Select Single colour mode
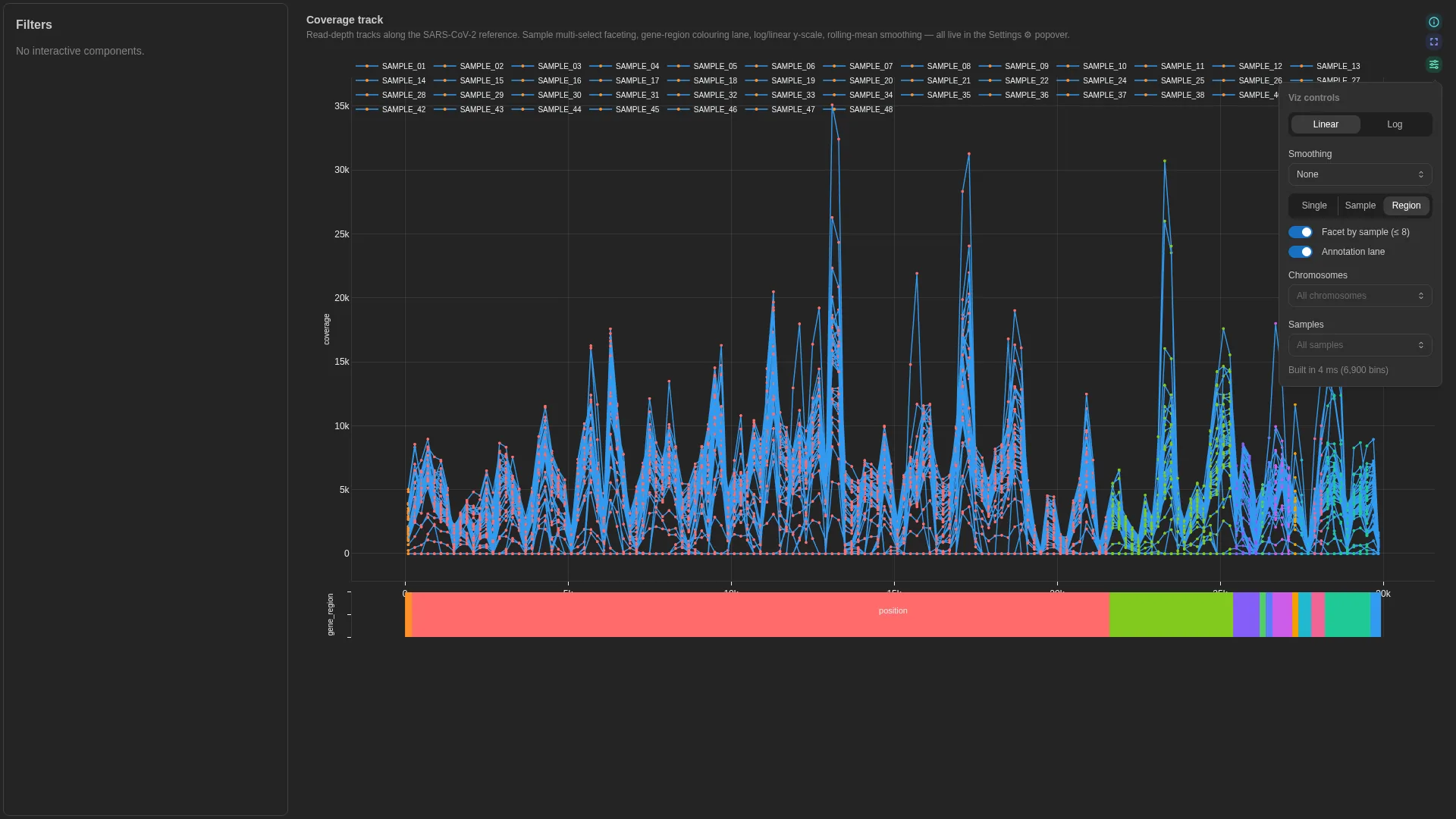1456x819 pixels. coord(1314,206)
